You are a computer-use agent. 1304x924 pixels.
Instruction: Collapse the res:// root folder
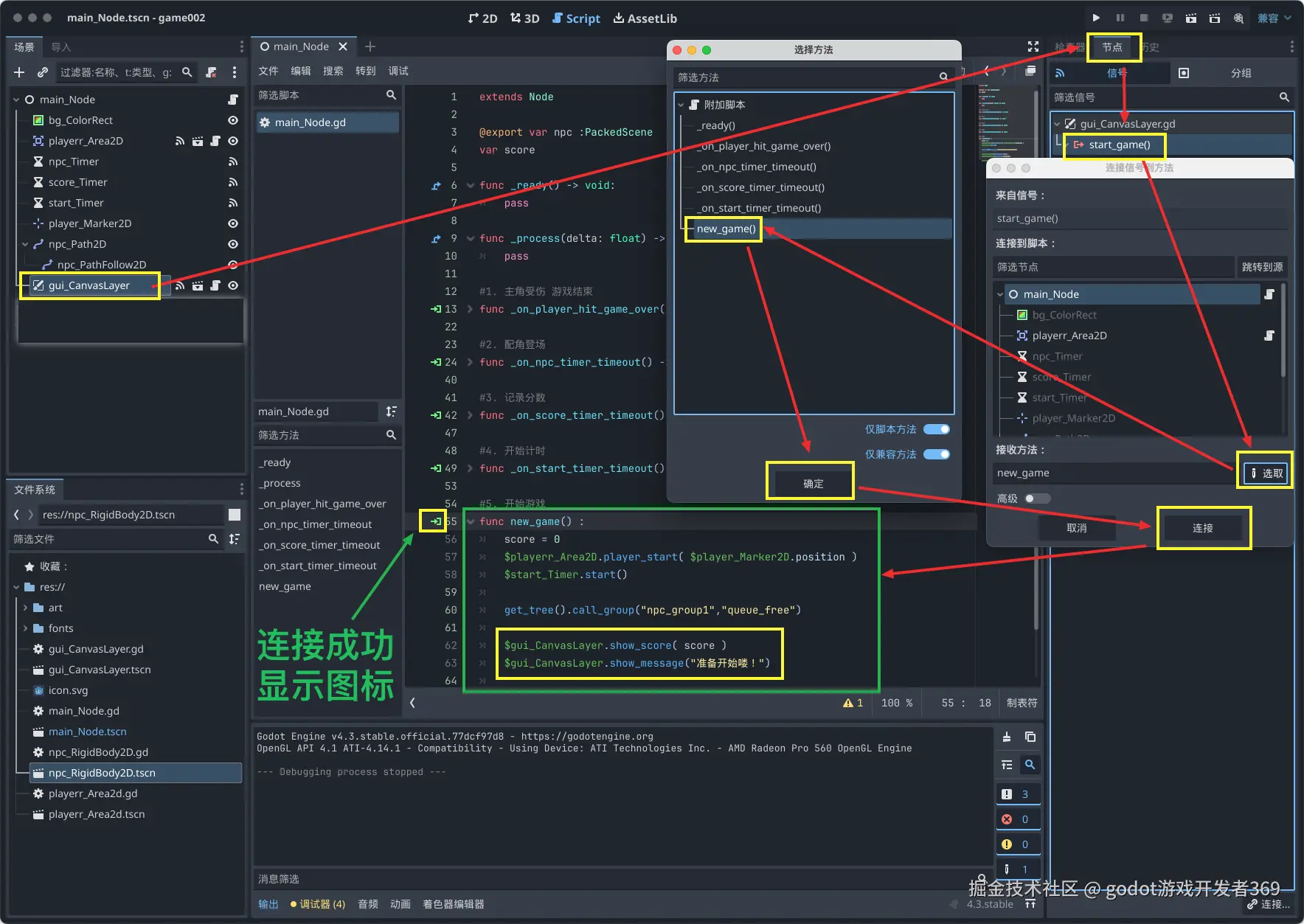point(16,587)
